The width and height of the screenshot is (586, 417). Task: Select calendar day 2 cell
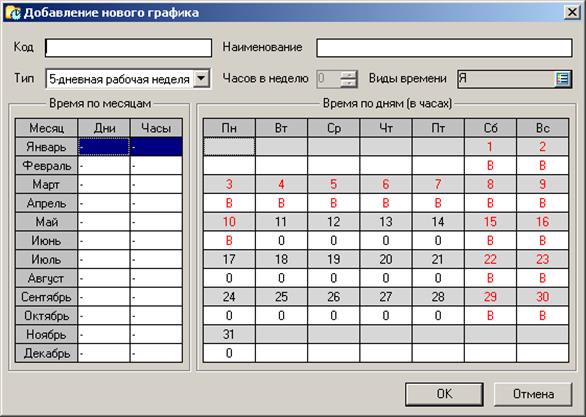click(x=543, y=147)
